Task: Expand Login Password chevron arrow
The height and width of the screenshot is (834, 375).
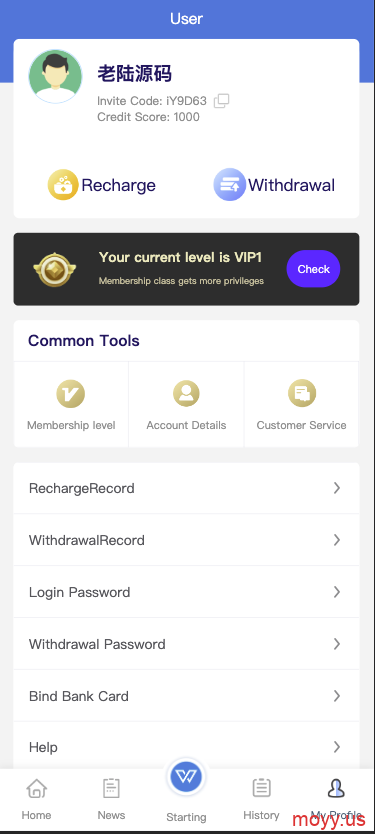Action: click(x=337, y=592)
